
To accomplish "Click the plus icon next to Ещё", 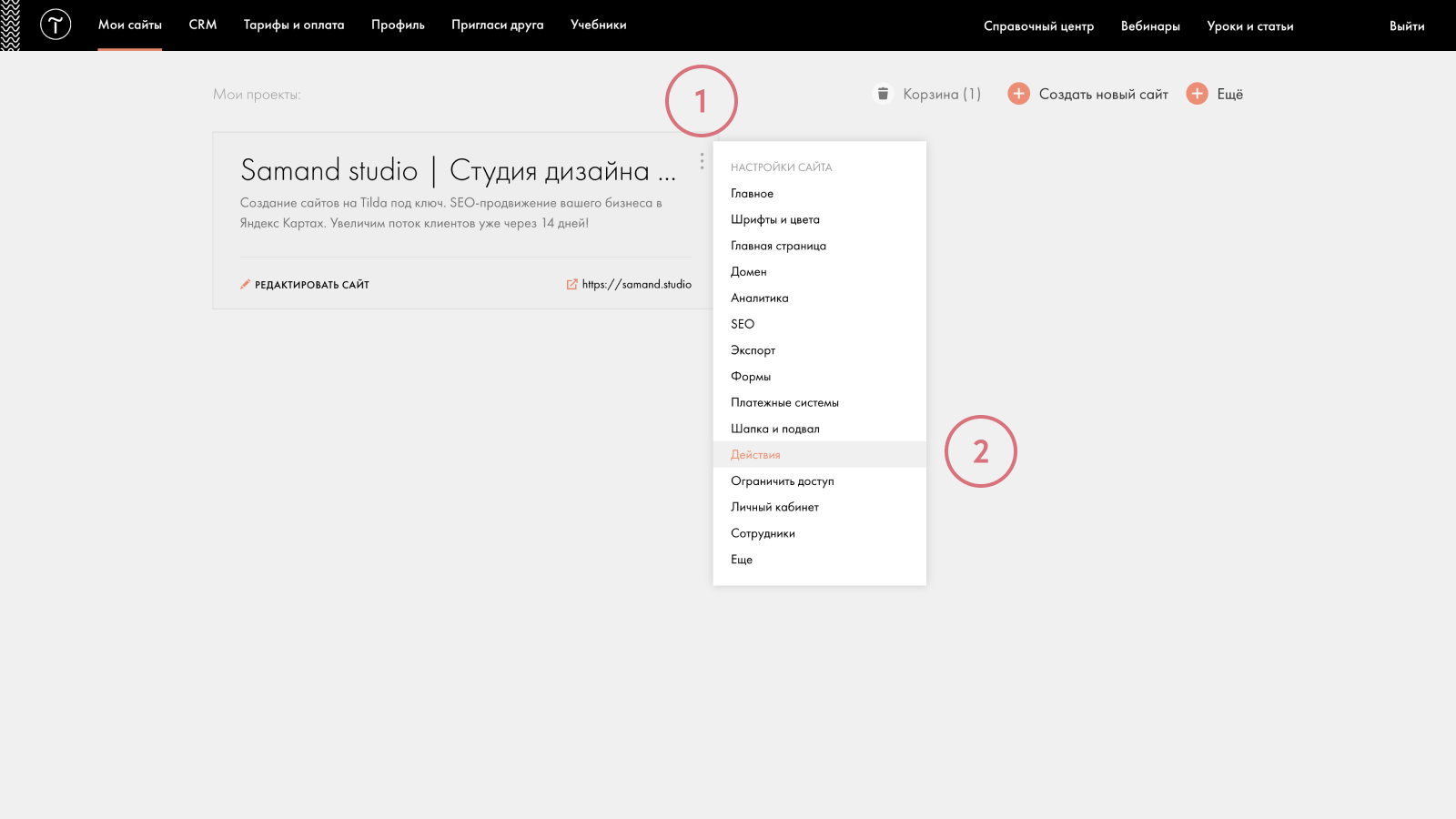I will pyautogui.click(x=1197, y=94).
